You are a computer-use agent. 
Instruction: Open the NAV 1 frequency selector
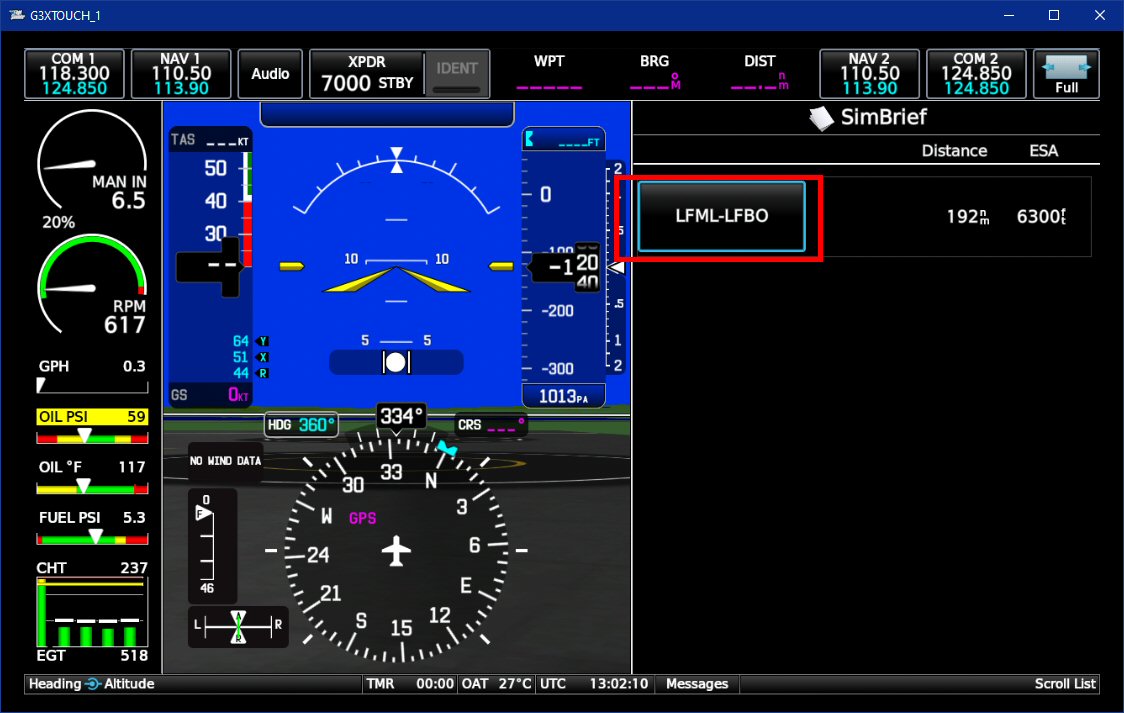pos(181,75)
